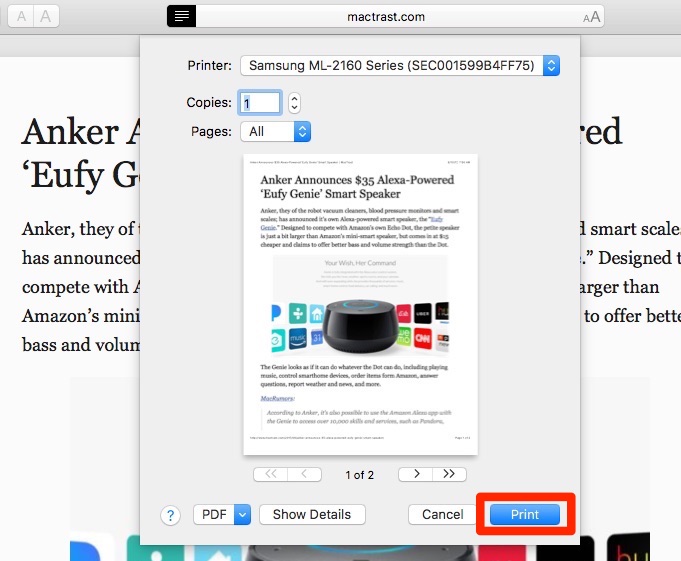Click the smaller text A button
Image resolution: width=681 pixels, height=561 pixels.
[x=21, y=16]
